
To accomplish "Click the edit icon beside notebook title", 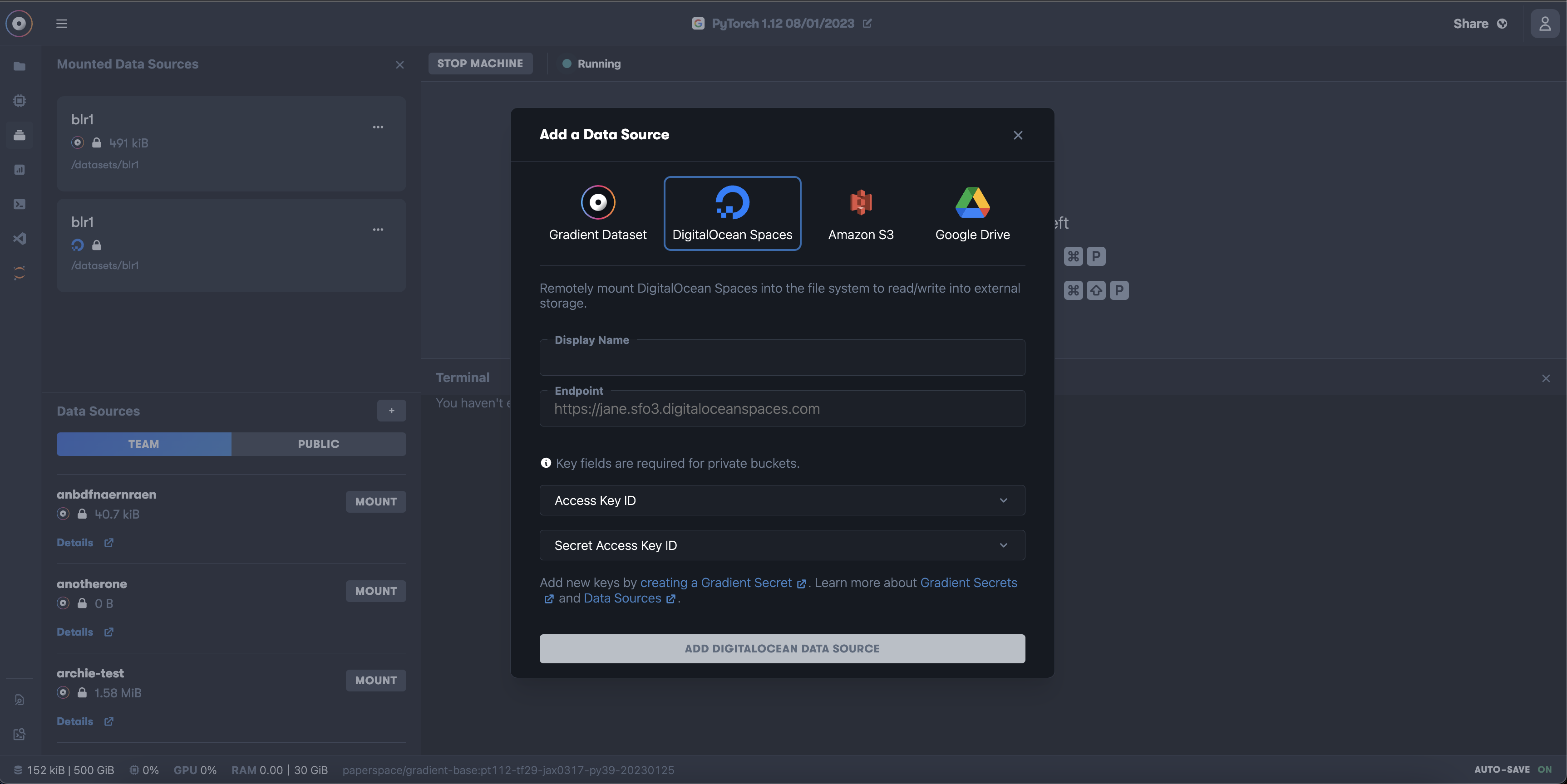I will pyautogui.click(x=867, y=23).
